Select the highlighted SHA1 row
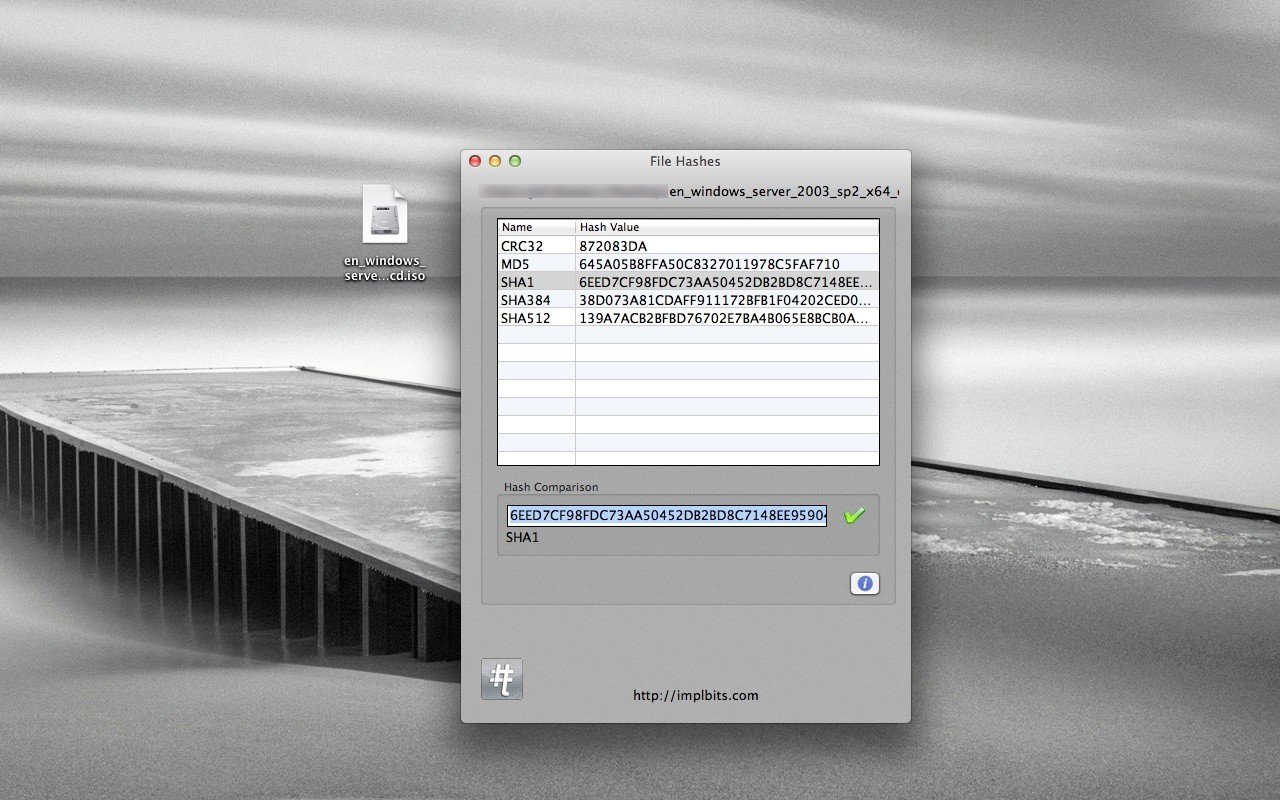 tap(688, 282)
